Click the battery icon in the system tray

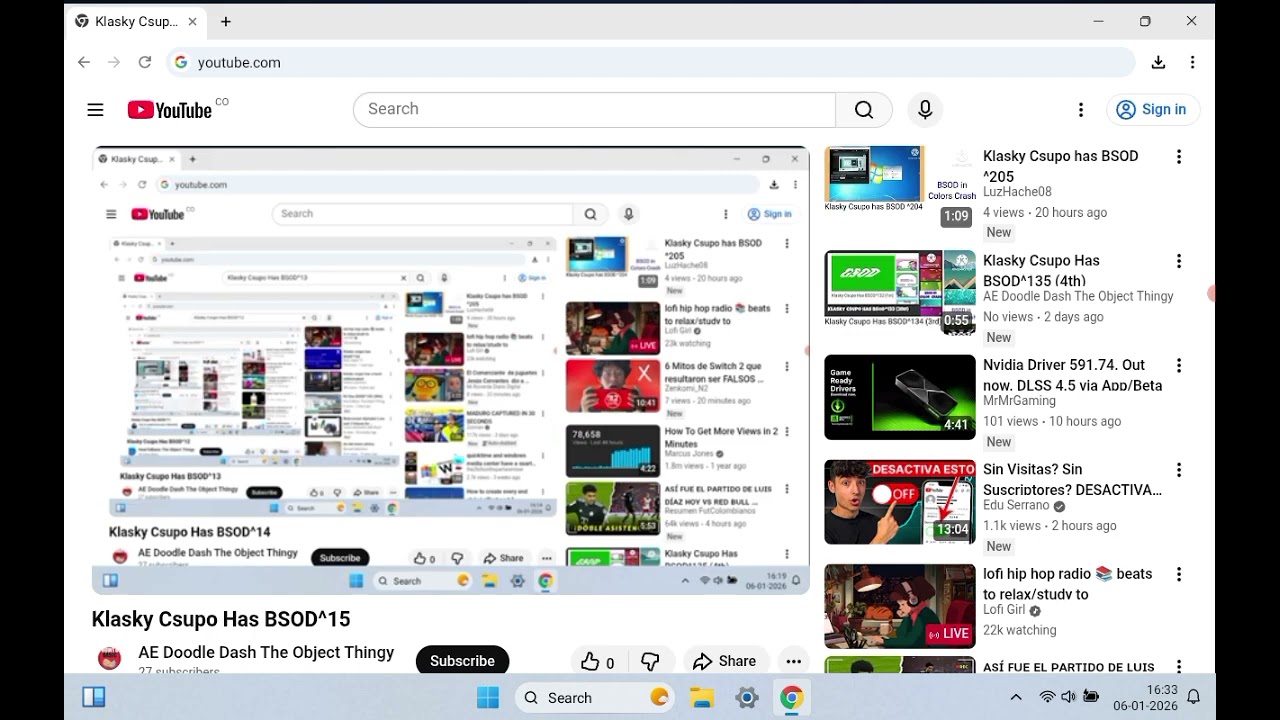(x=1091, y=697)
